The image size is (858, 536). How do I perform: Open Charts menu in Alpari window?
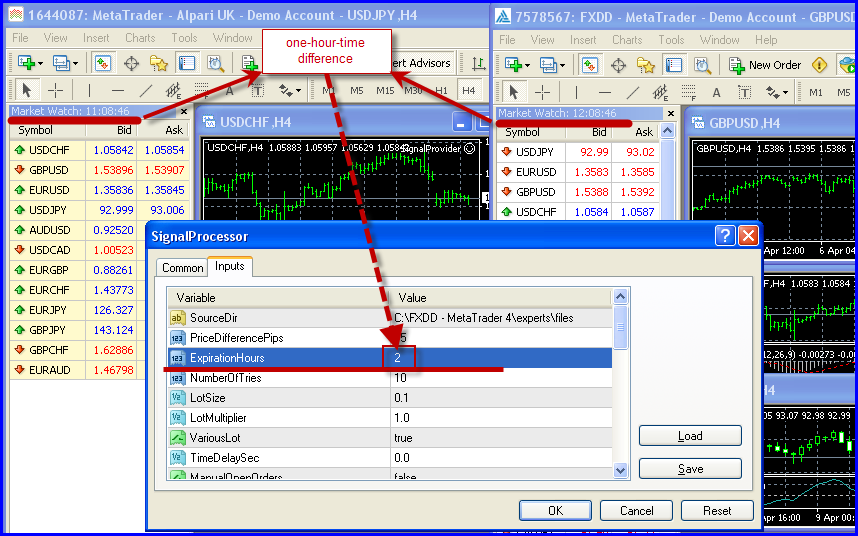click(x=140, y=38)
